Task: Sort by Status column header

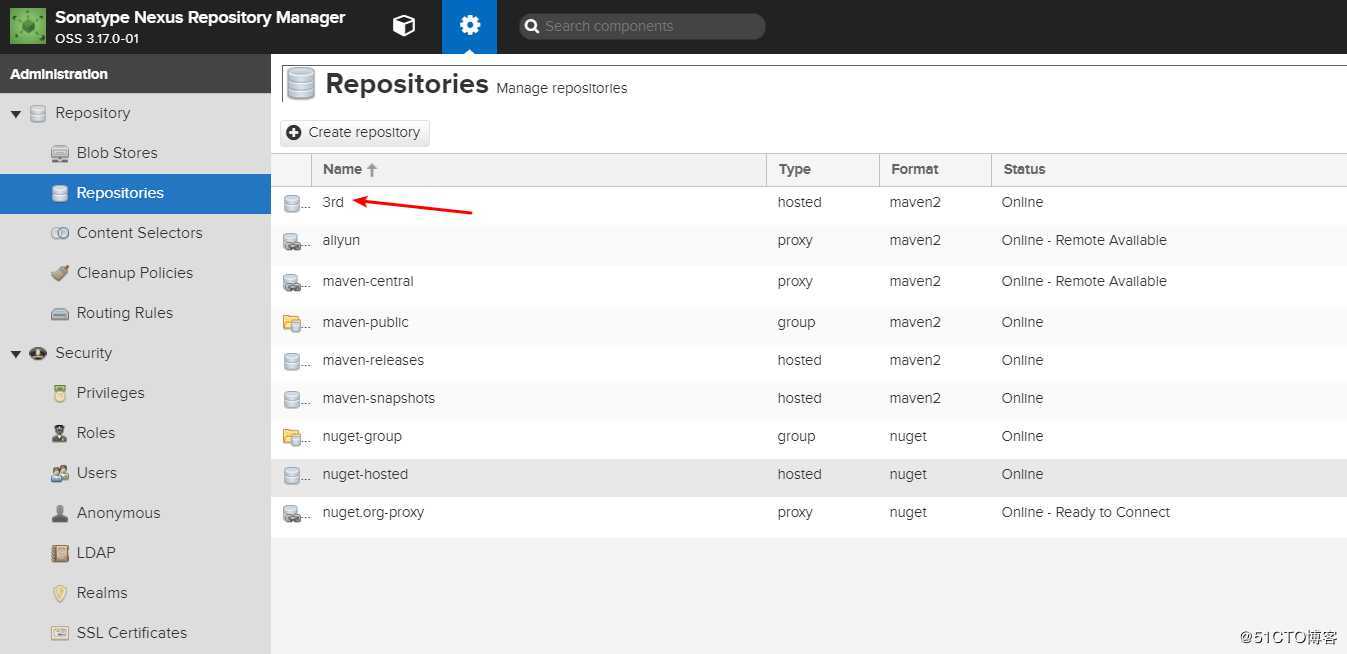Action: coord(1169,170)
